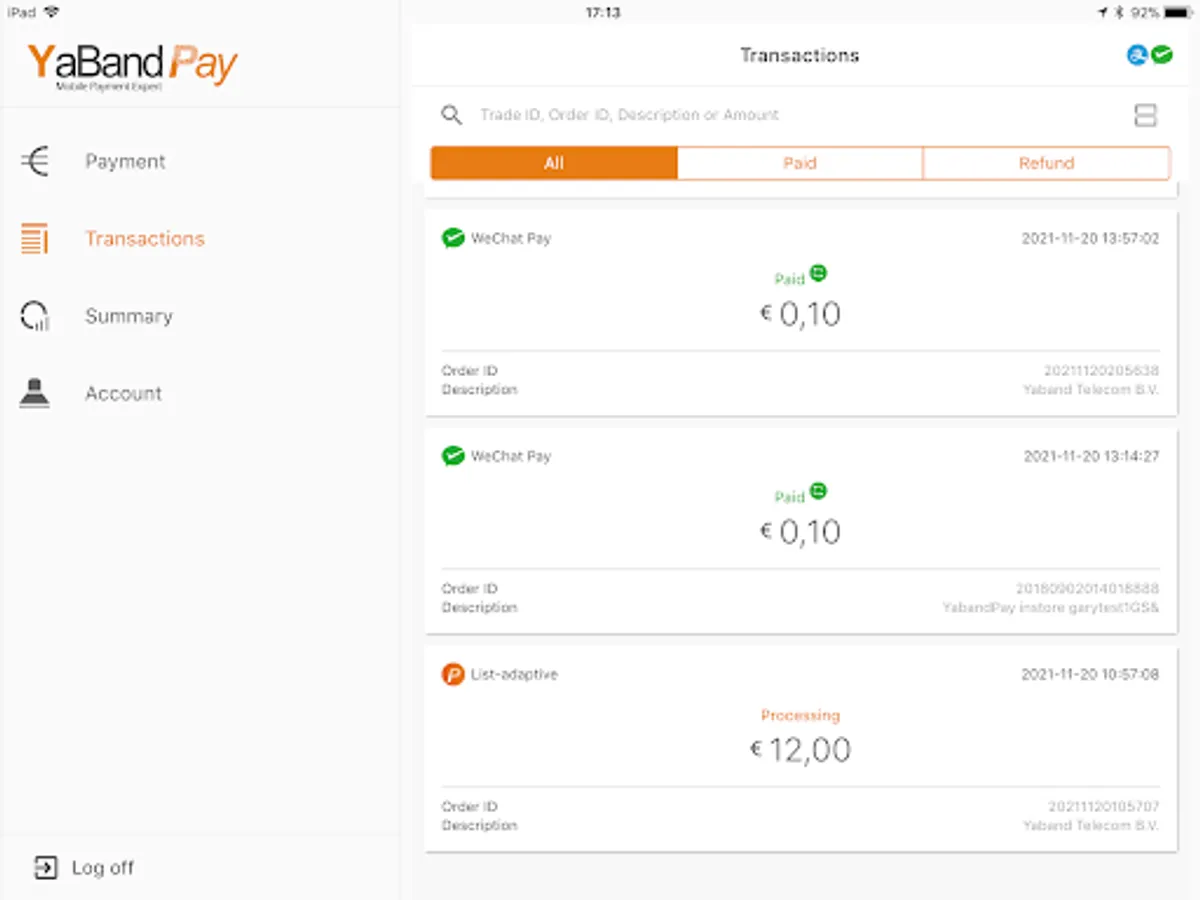Click the € 0,10 amount on 13:57:02 card

point(800,315)
